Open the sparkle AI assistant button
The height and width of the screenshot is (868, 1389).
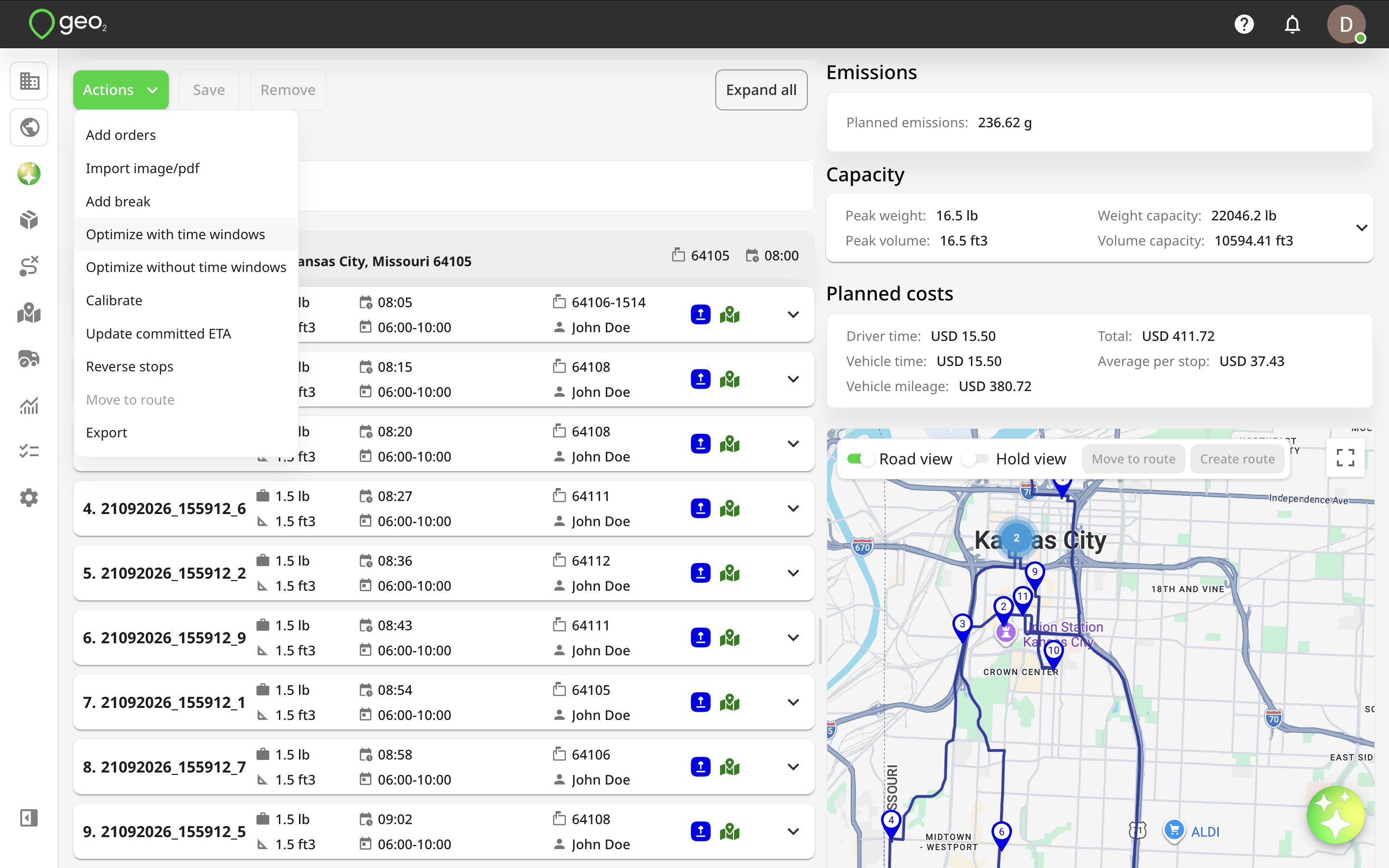pos(1335,814)
